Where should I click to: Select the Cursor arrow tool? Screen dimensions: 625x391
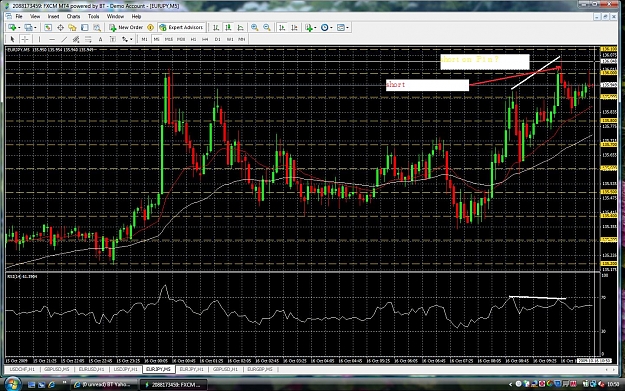click(x=12, y=39)
